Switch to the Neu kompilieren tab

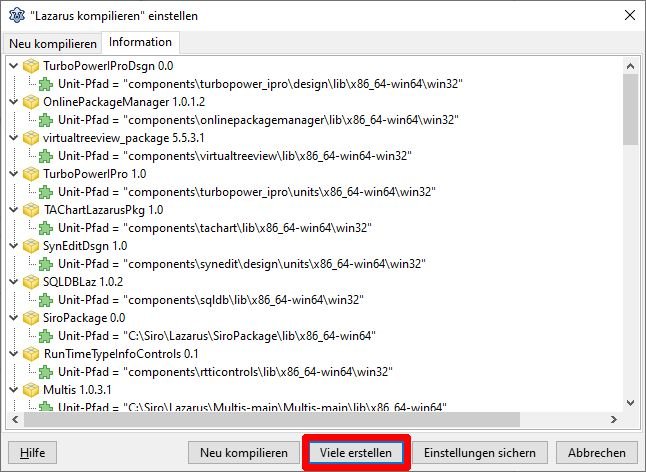[53, 44]
